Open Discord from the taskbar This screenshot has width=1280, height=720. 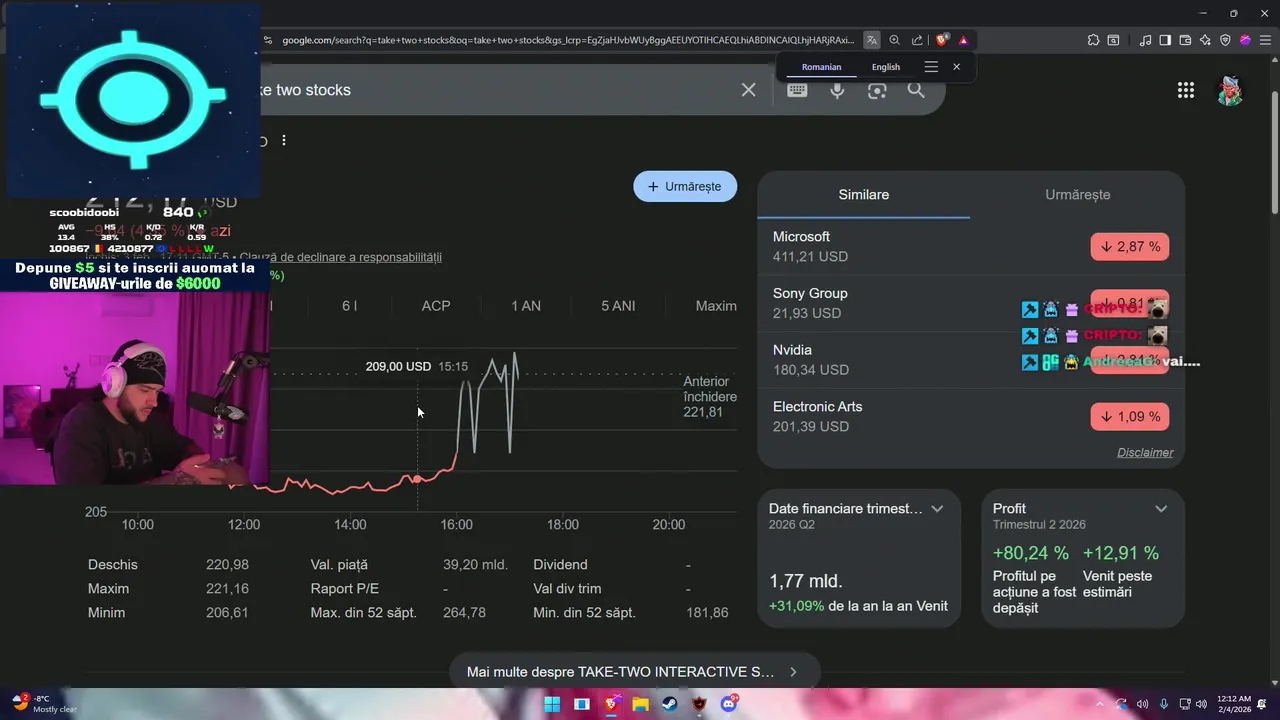729,704
